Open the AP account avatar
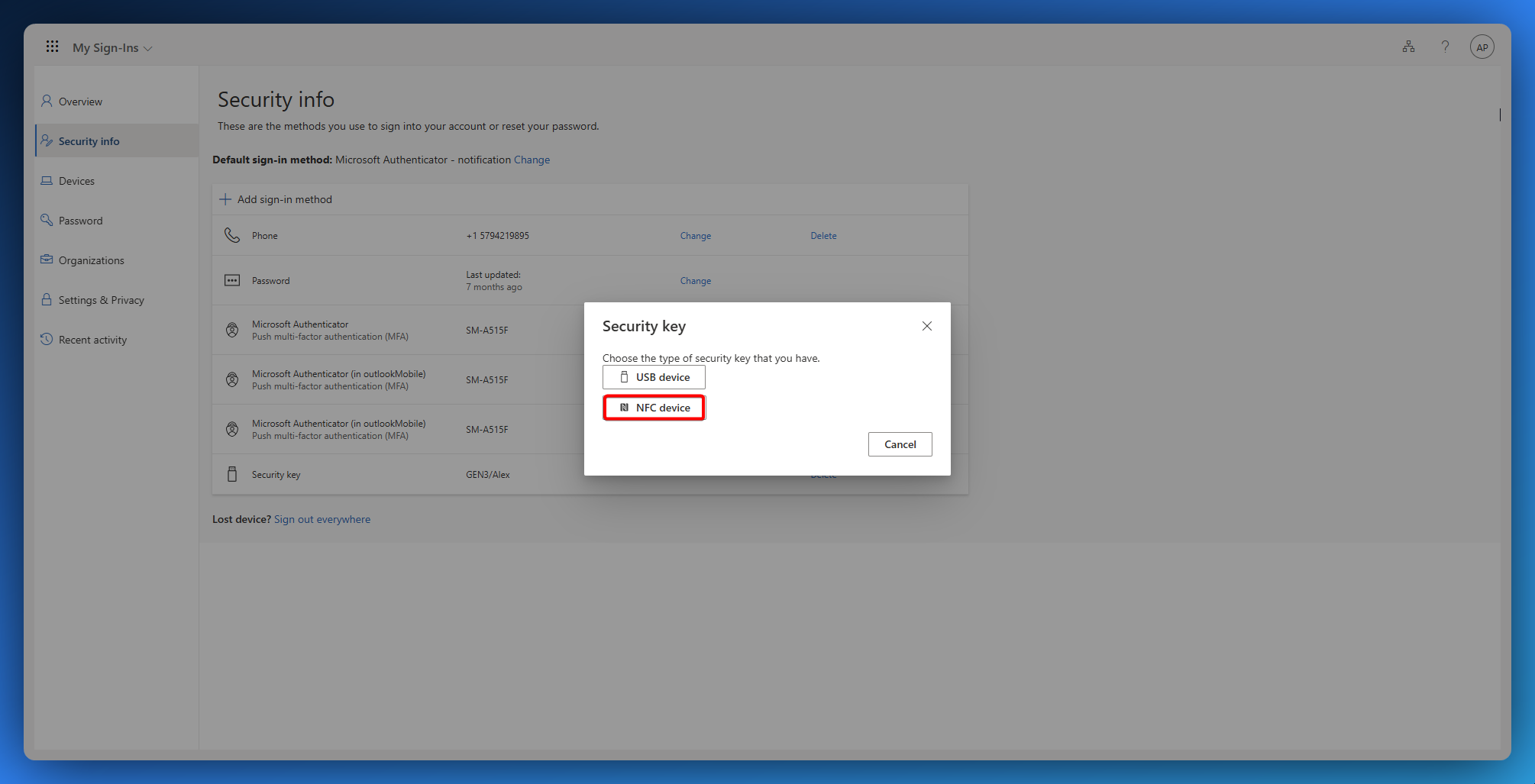The width and height of the screenshot is (1535, 784). pos(1482,47)
